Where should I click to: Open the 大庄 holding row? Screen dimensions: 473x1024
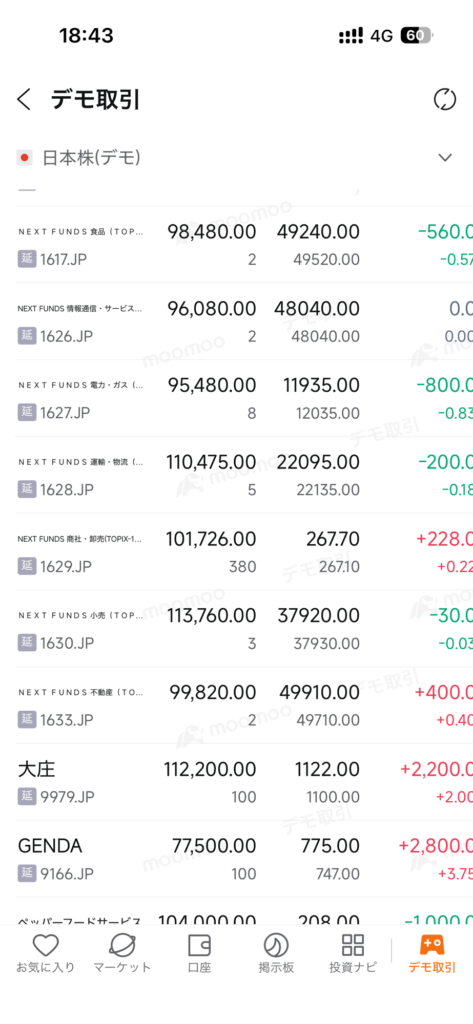[x=244, y=782]
